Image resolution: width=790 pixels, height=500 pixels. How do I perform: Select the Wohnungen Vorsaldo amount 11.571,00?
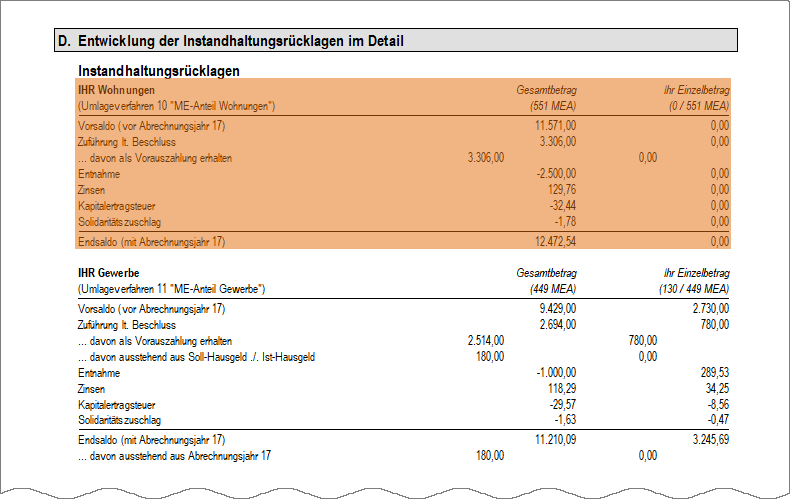pyautogui.click(x=555, y=126)
